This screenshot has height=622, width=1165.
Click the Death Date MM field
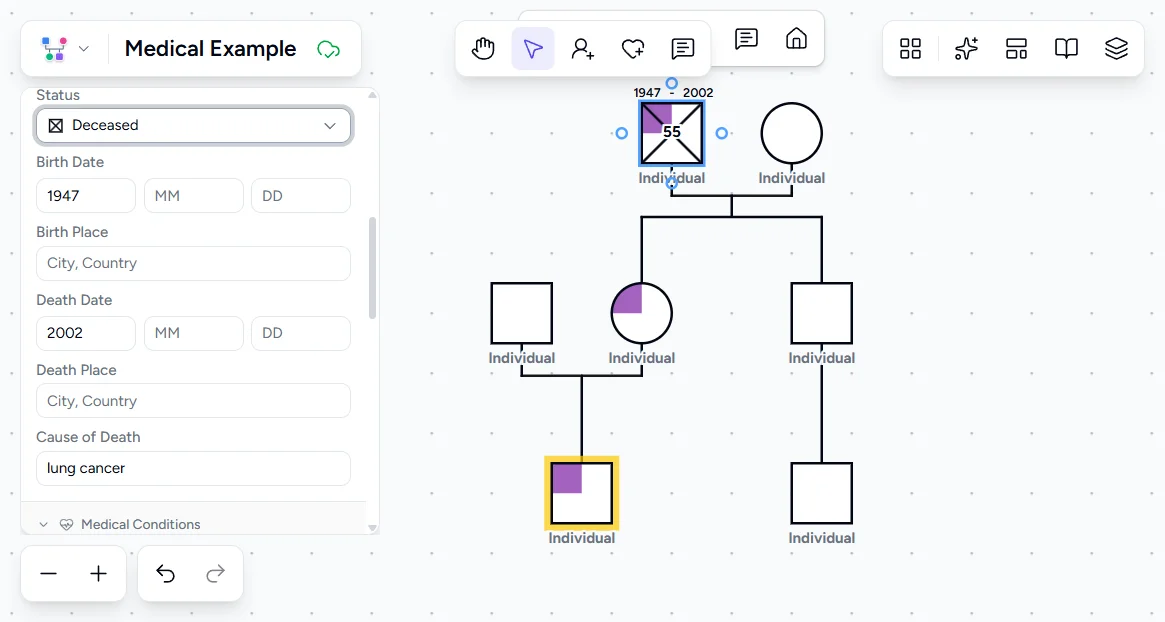(x=194, y=334)
